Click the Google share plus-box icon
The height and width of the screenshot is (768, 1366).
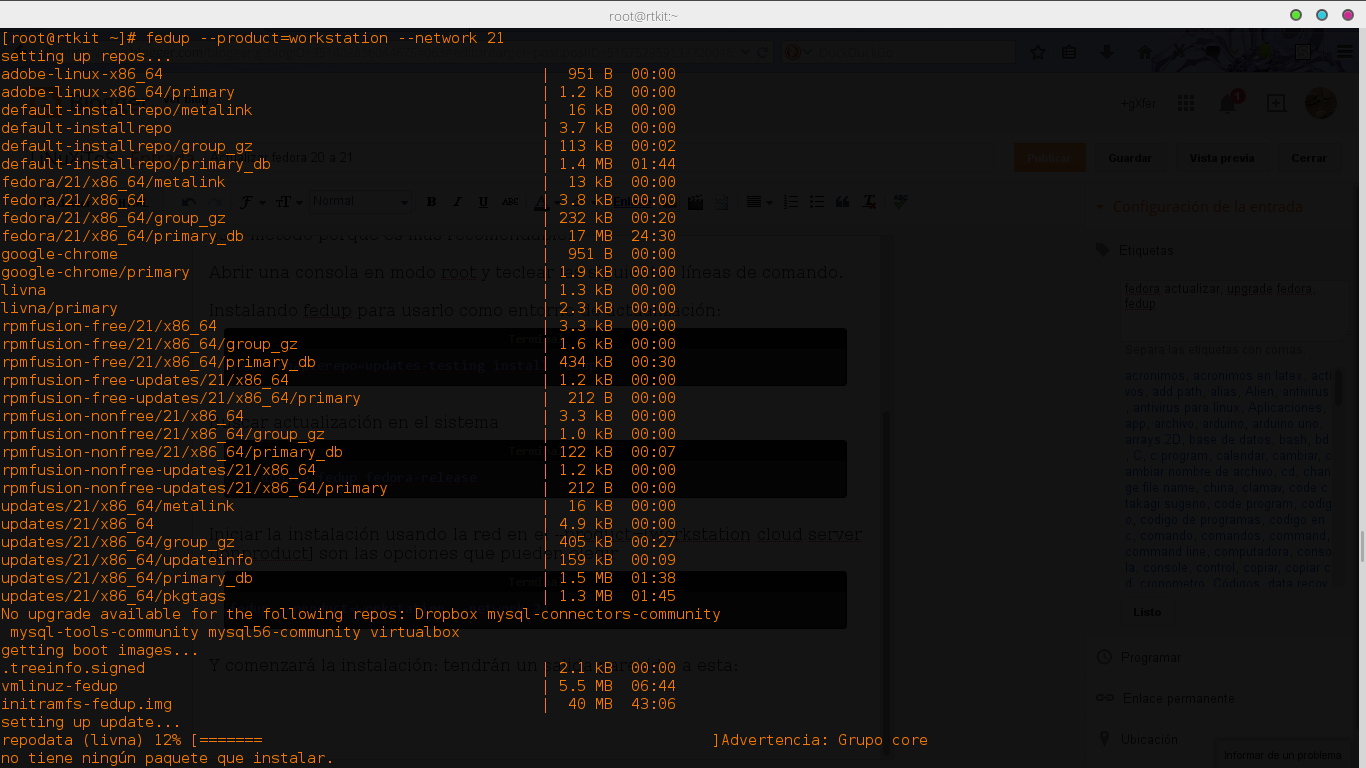tap(1276, 103)
